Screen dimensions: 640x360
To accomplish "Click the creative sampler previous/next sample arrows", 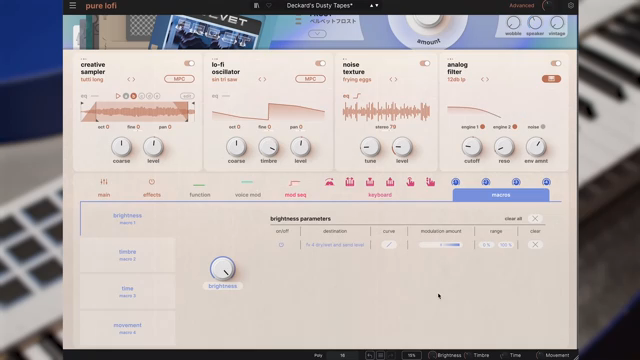I will tap(131, 79).
